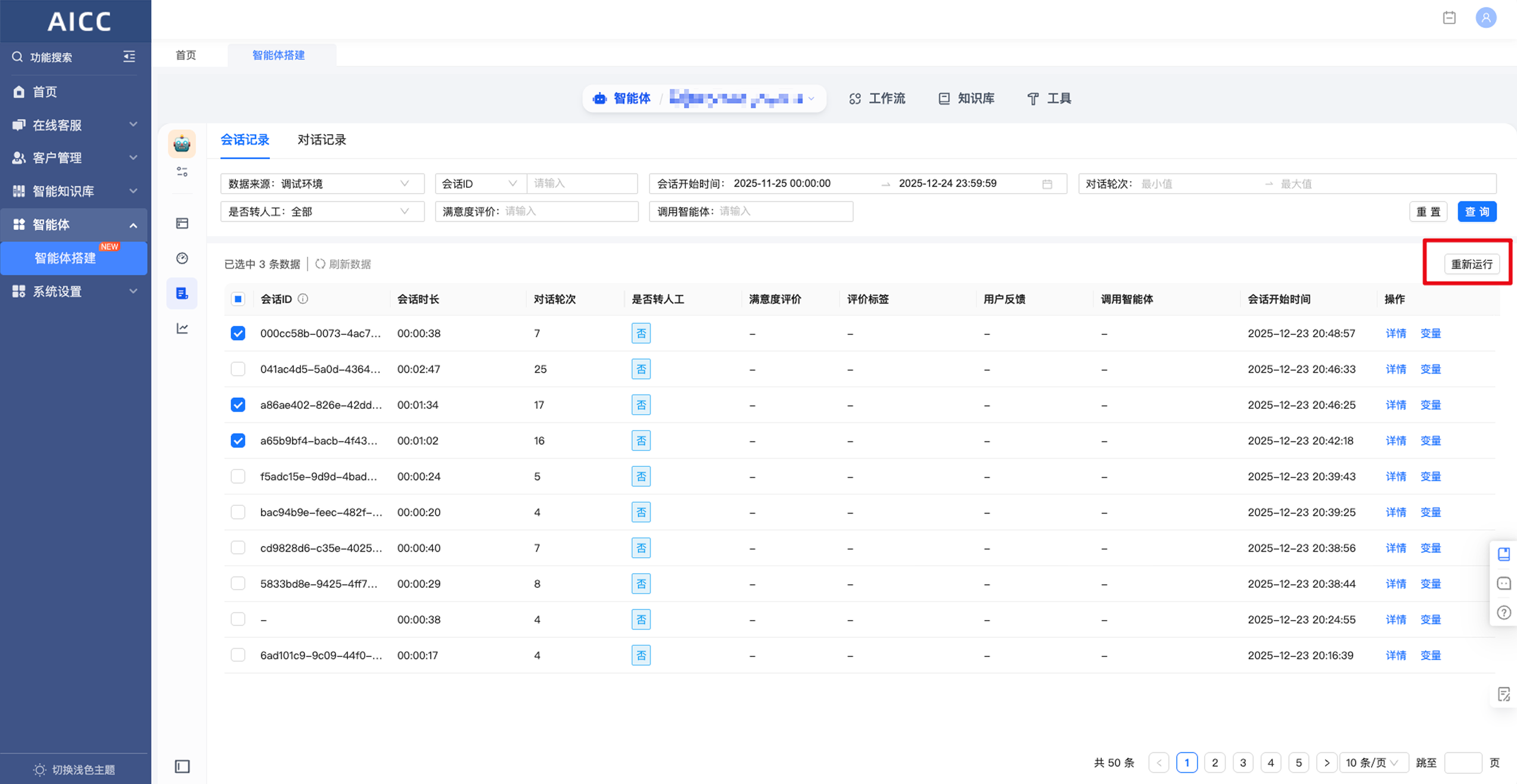Screen dimensions: 1517x784
Task: Switch to the 对话记录 tab
Action: coord(322,140)
